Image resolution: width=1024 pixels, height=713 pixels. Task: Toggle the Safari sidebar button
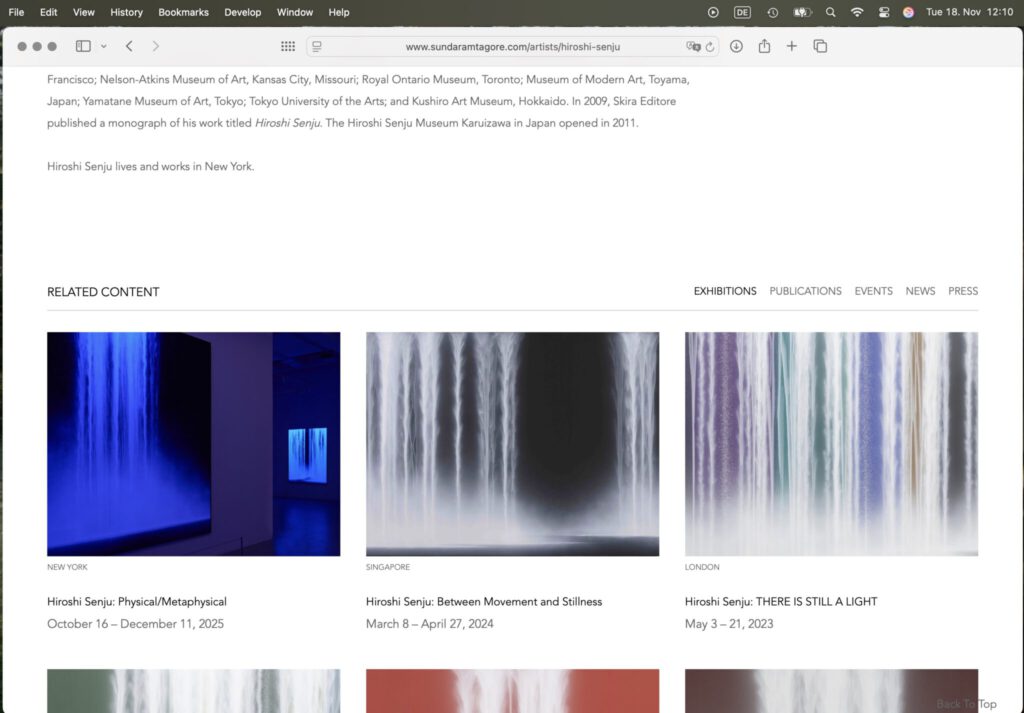(83, 46)
